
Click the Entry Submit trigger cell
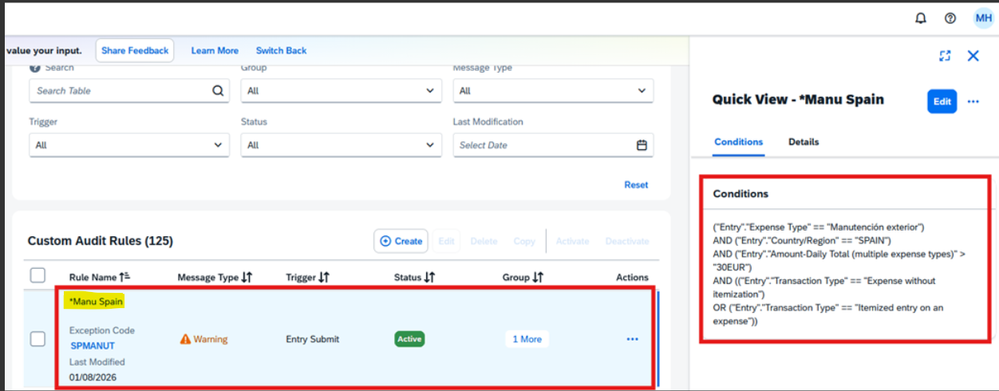tap(312, 339)
